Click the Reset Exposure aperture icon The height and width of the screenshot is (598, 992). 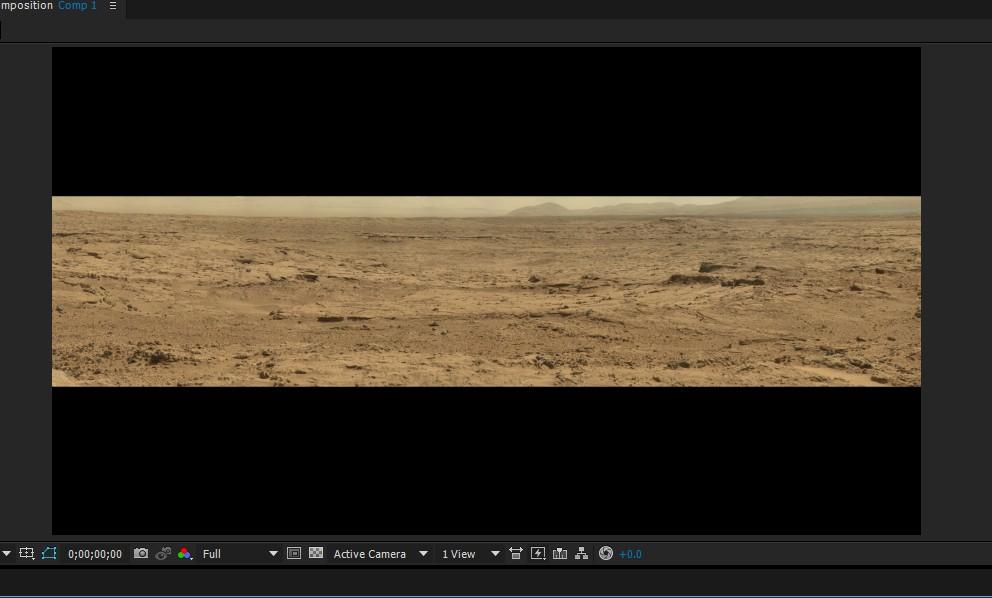tap(605, 553)
